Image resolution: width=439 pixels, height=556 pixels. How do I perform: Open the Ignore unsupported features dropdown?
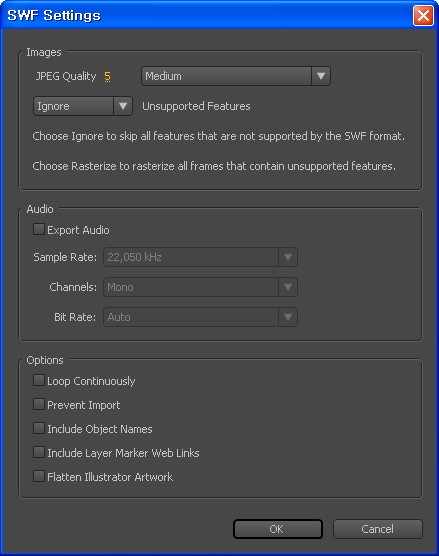coord(83,106)
